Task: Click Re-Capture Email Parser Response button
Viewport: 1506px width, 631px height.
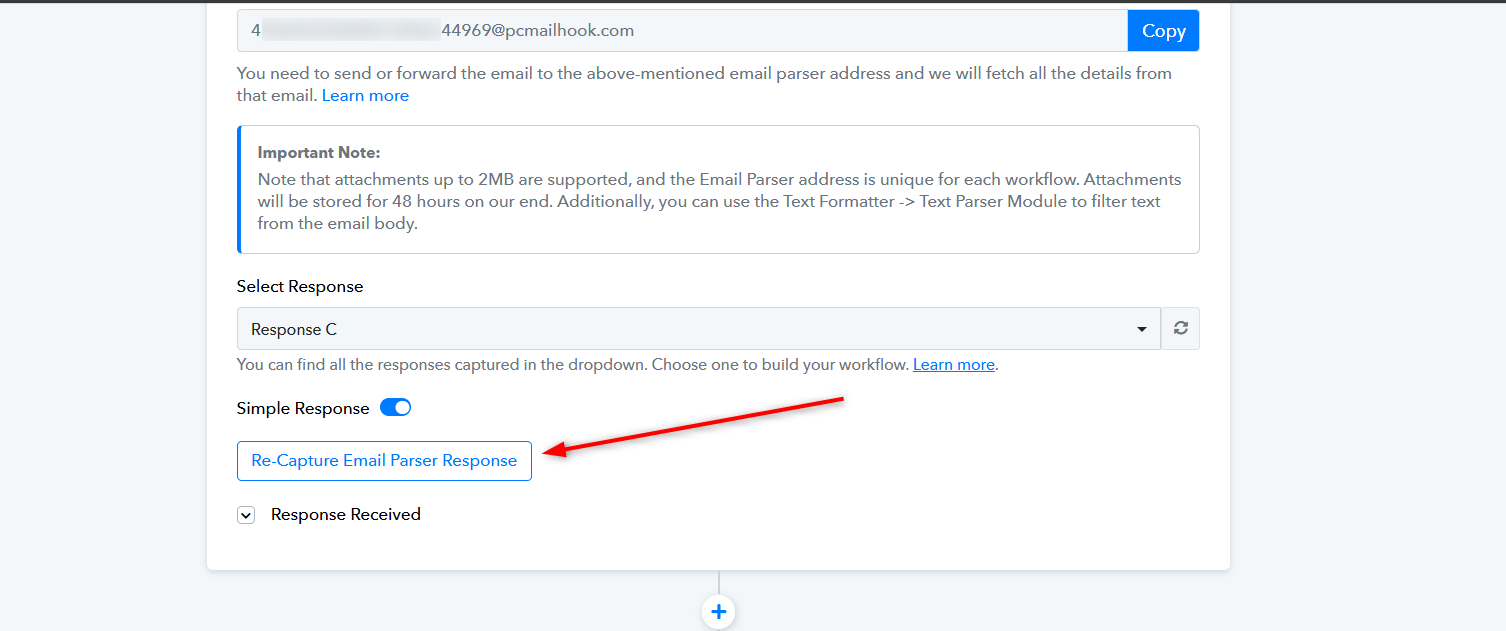Action: 384,461
